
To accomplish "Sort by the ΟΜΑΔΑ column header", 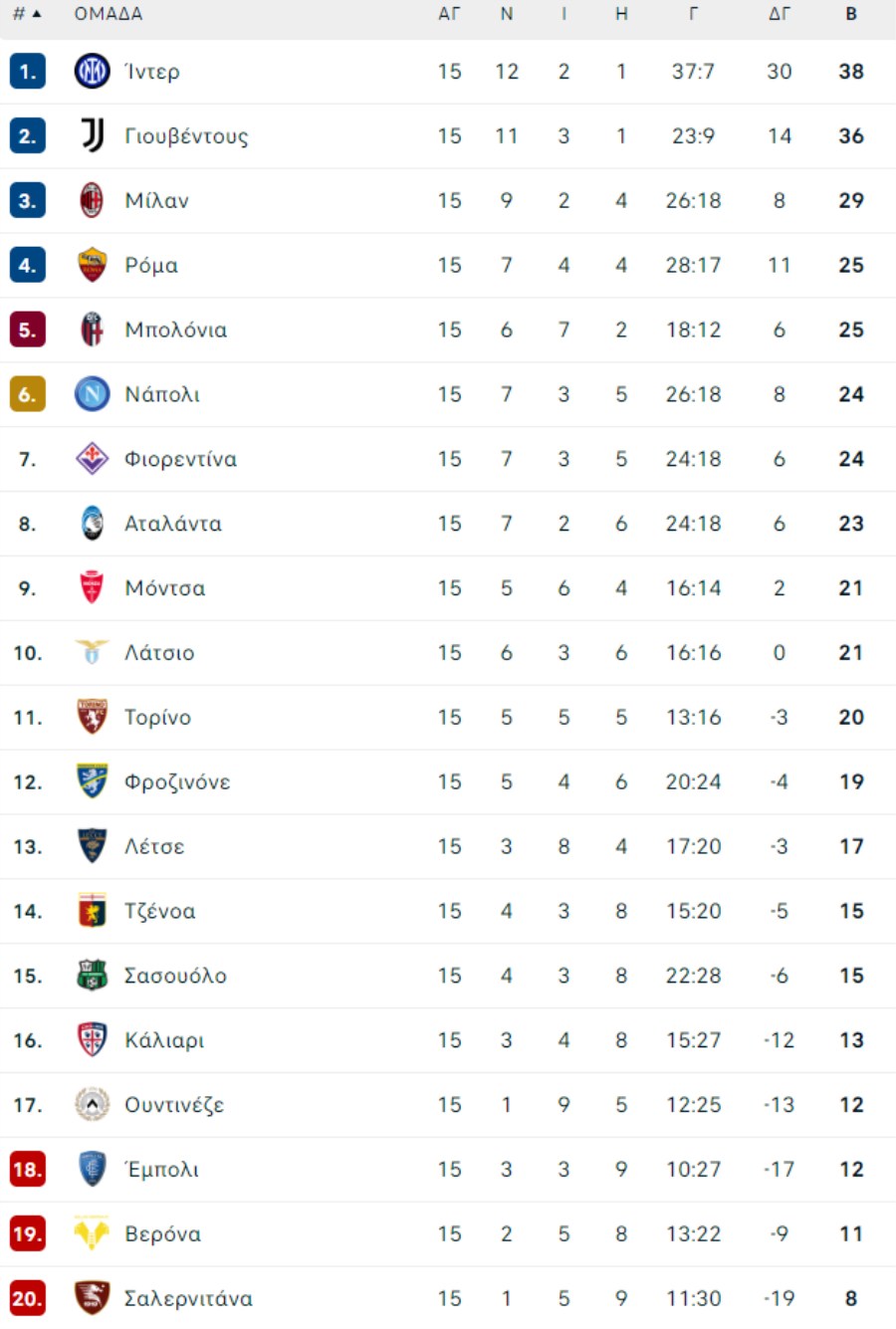I will click(109, 14).
